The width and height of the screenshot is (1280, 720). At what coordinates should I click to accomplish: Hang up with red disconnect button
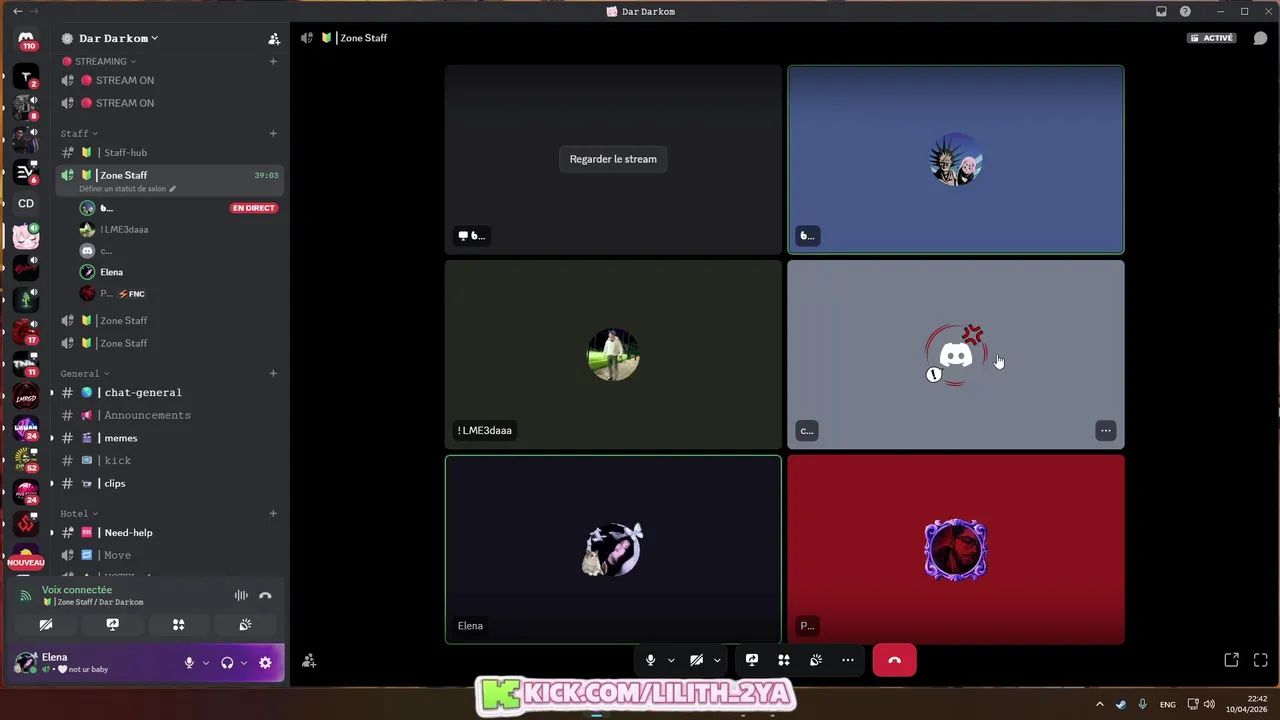click(894, 660)
